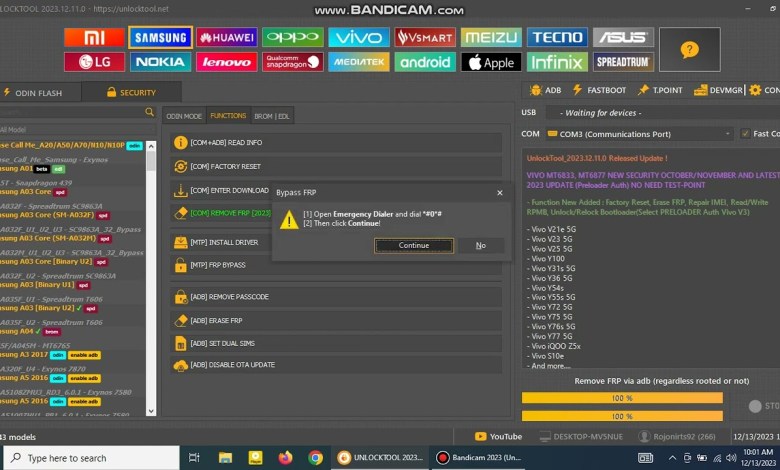Select the Samsung brand logo
This screenshot has height=470, width=780.
tap(160, 38)
